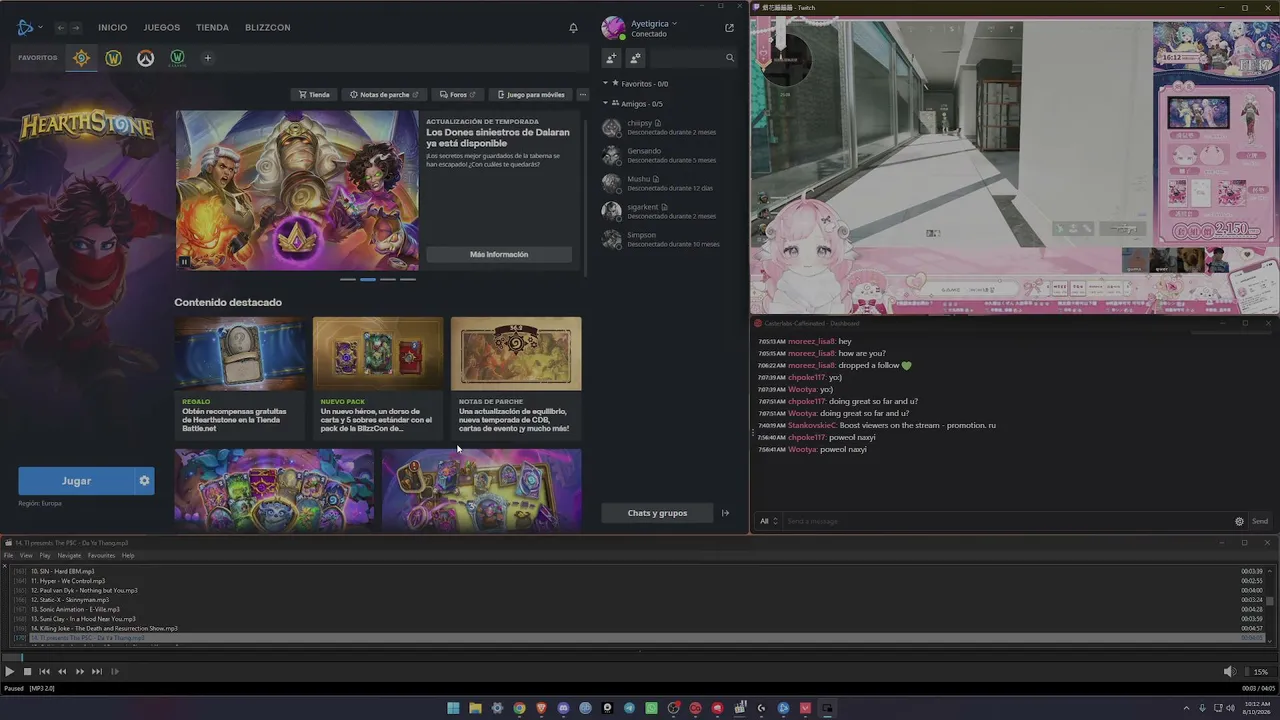Image resolution: width=1280 pixels, height=720 pixels.
Task: Open the NOTAS DE PARCHE card
Action: pos(516,378)
